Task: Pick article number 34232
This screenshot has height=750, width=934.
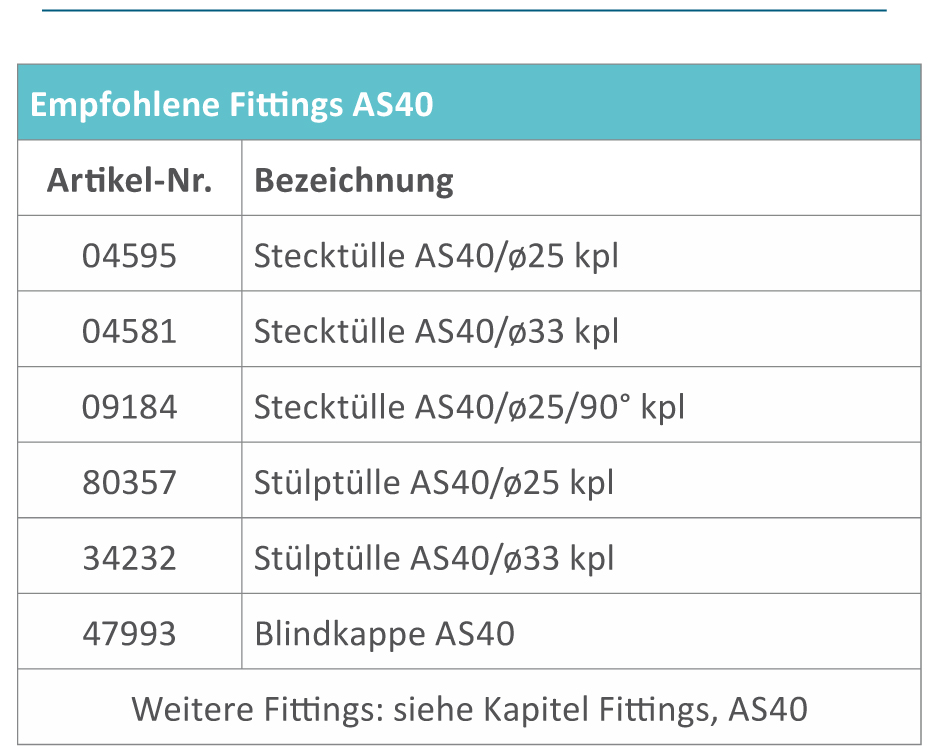Action: pos(129,558)
